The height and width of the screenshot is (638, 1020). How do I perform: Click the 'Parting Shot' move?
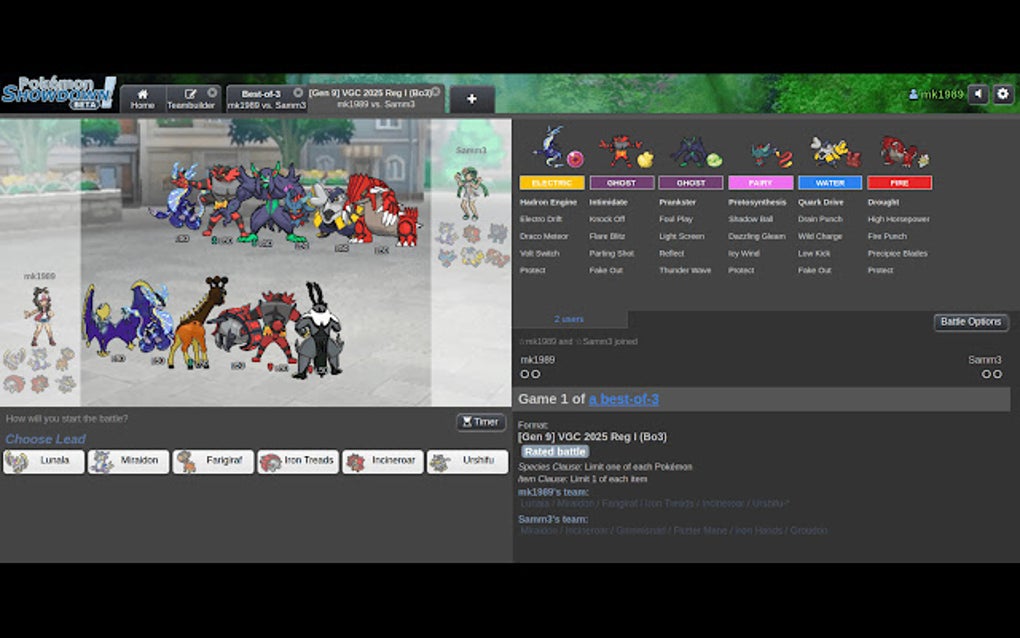(x=611, y=253)
